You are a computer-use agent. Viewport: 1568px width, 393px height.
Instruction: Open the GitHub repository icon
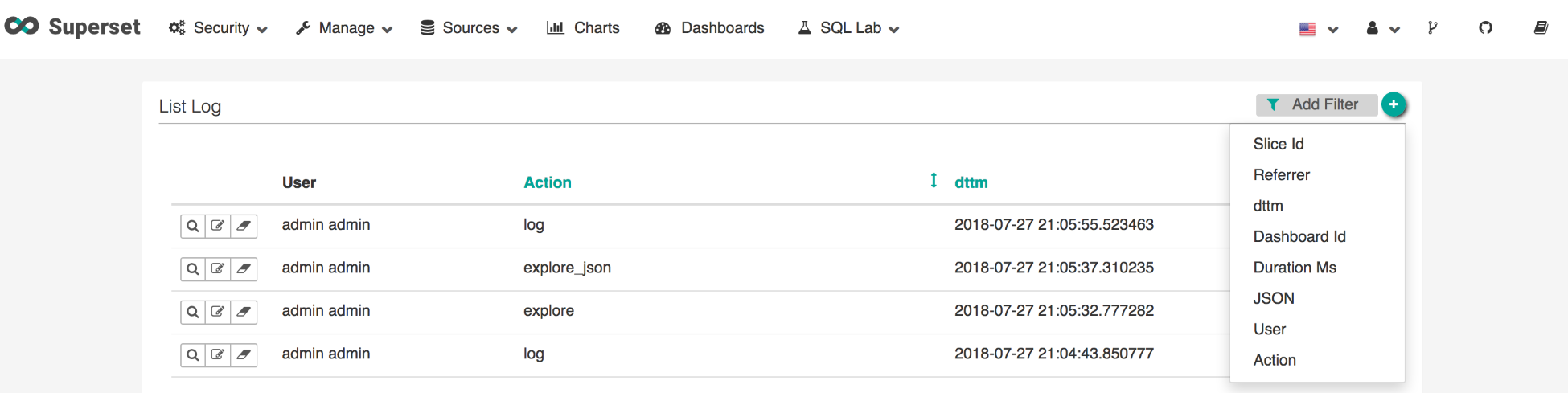[1485, 28]
